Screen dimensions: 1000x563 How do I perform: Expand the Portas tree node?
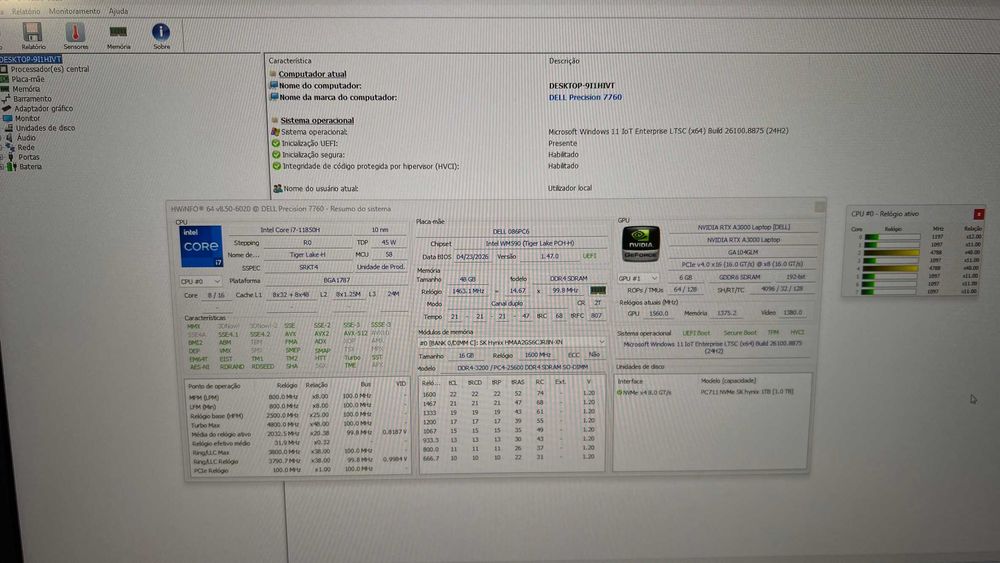click(x=2, y=157)
